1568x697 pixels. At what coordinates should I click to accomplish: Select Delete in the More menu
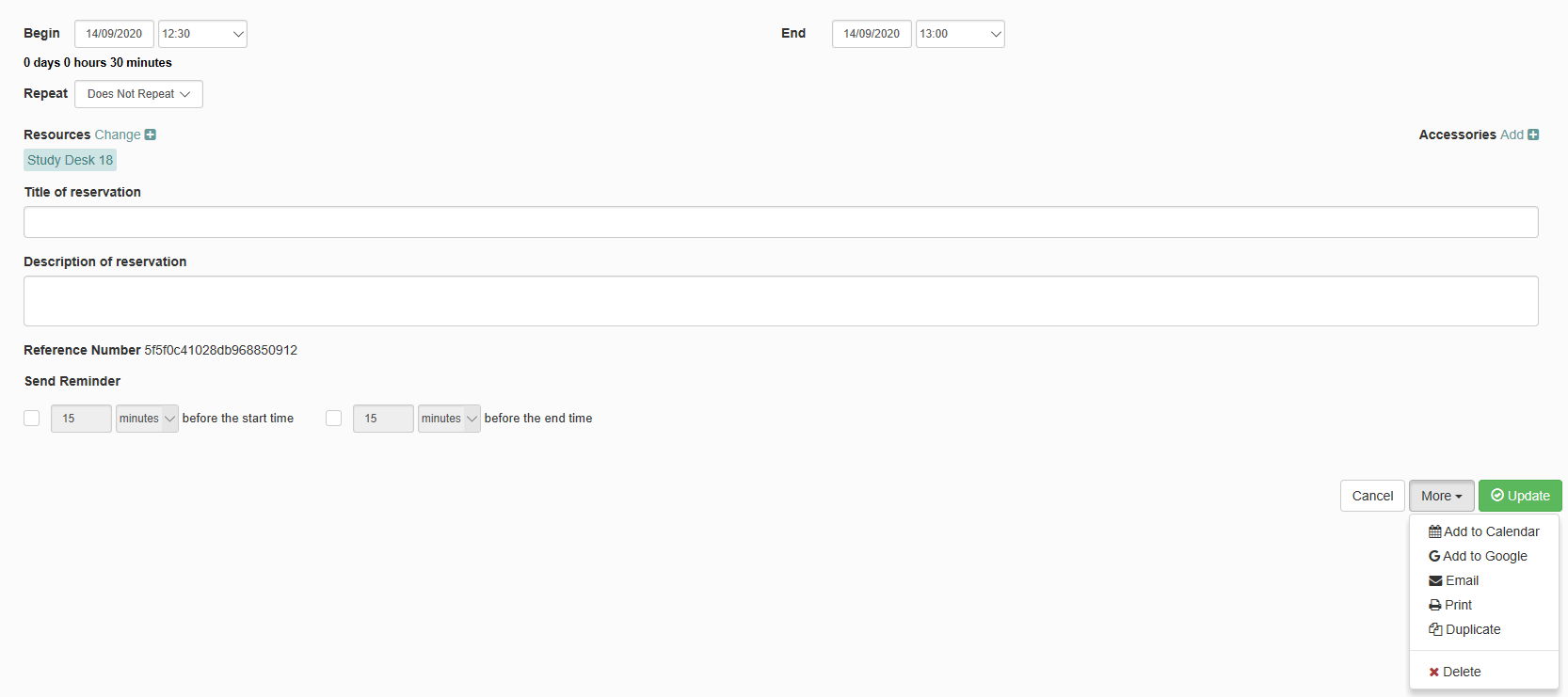[x=1484, y=672]
